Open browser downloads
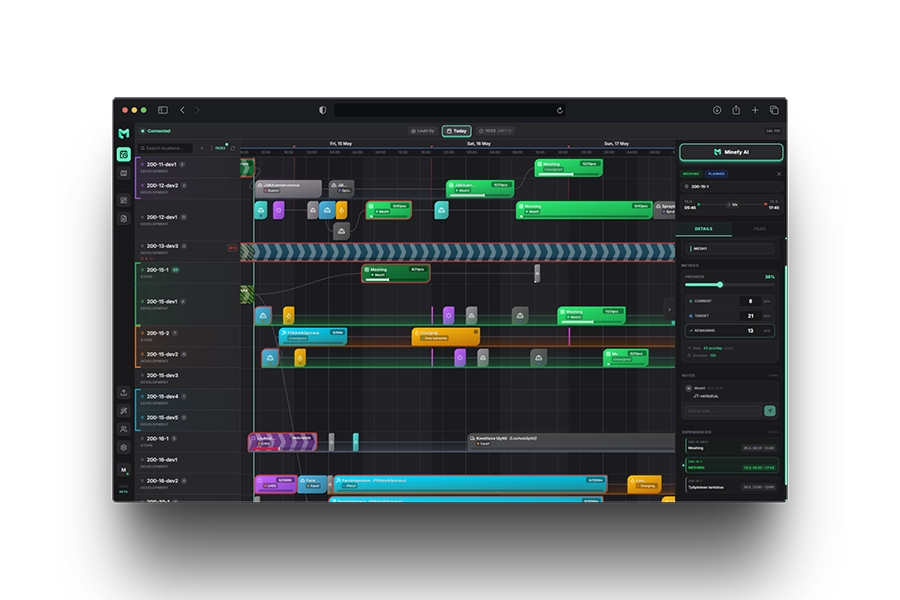900x600 pixels. 717,110
